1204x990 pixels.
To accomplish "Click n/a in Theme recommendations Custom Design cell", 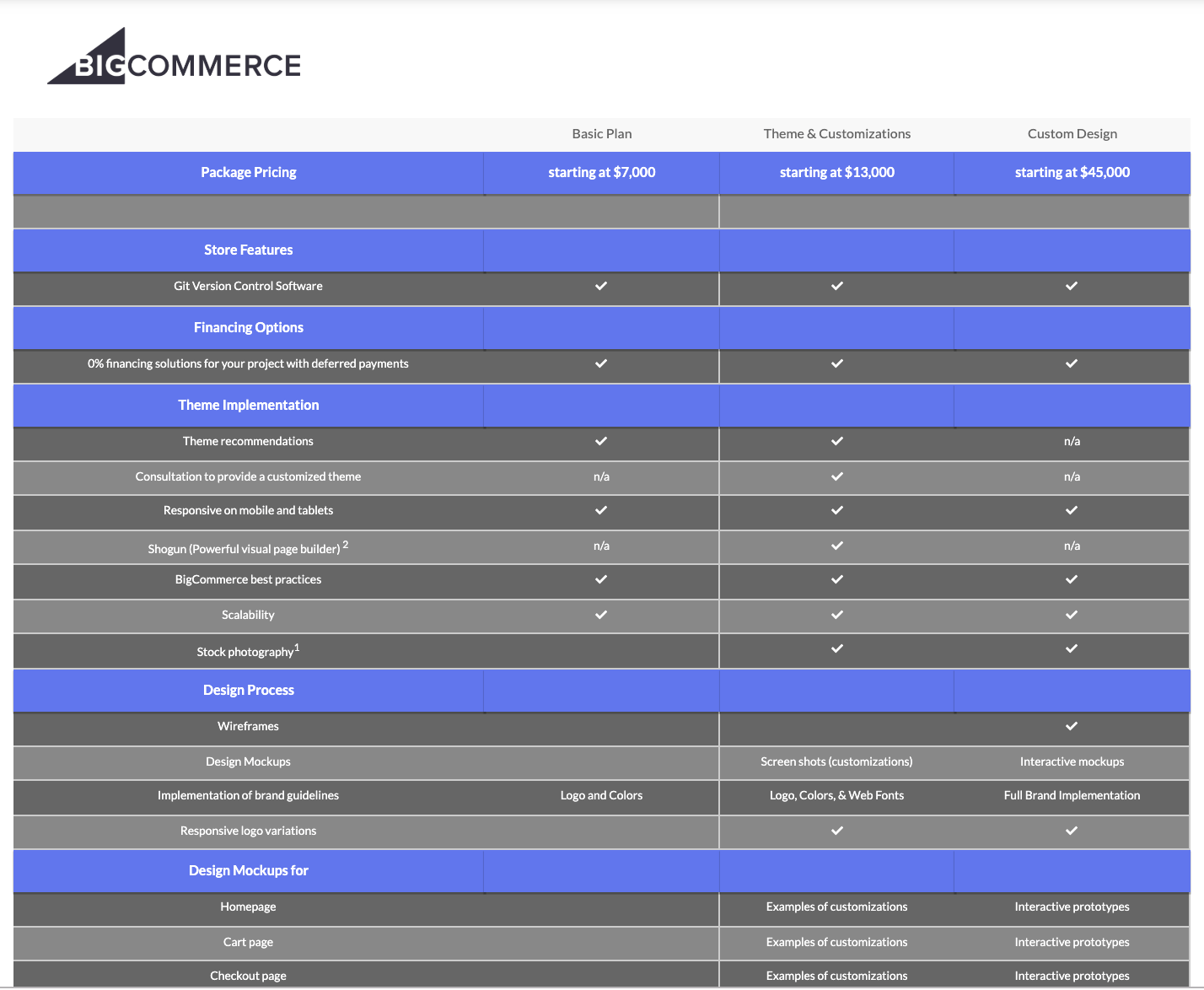I will point(1072,441).
